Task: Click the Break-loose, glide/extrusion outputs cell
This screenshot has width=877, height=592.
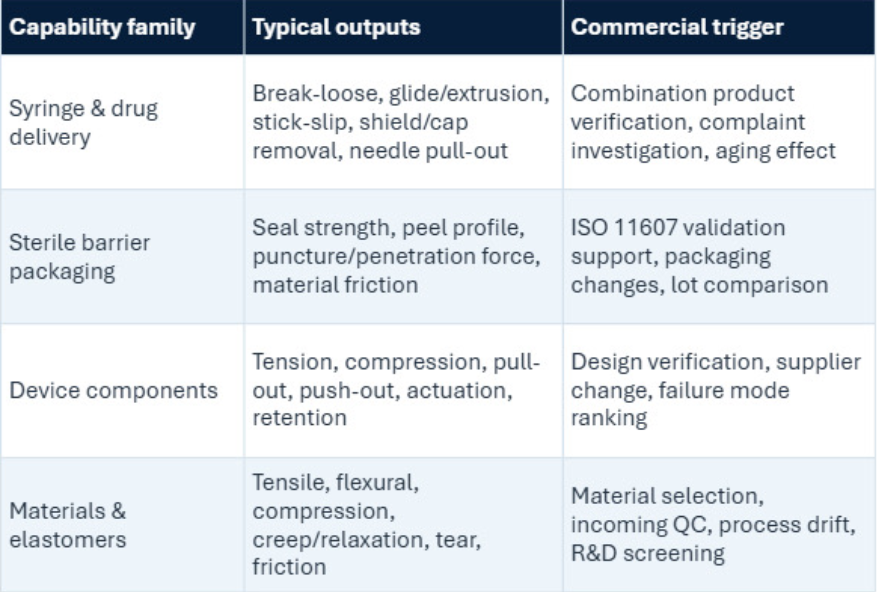Action: tap(403, 122)
